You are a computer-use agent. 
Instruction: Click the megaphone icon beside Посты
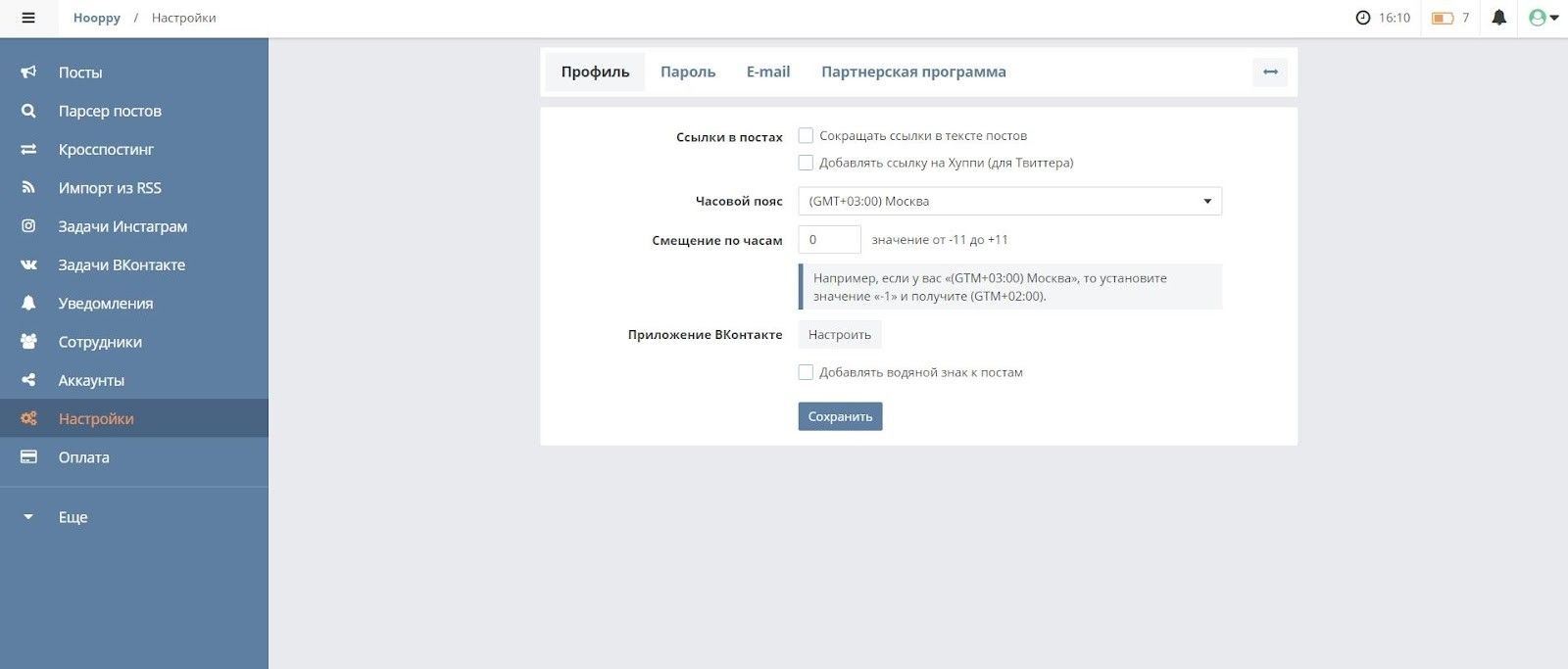click(28, 72)
